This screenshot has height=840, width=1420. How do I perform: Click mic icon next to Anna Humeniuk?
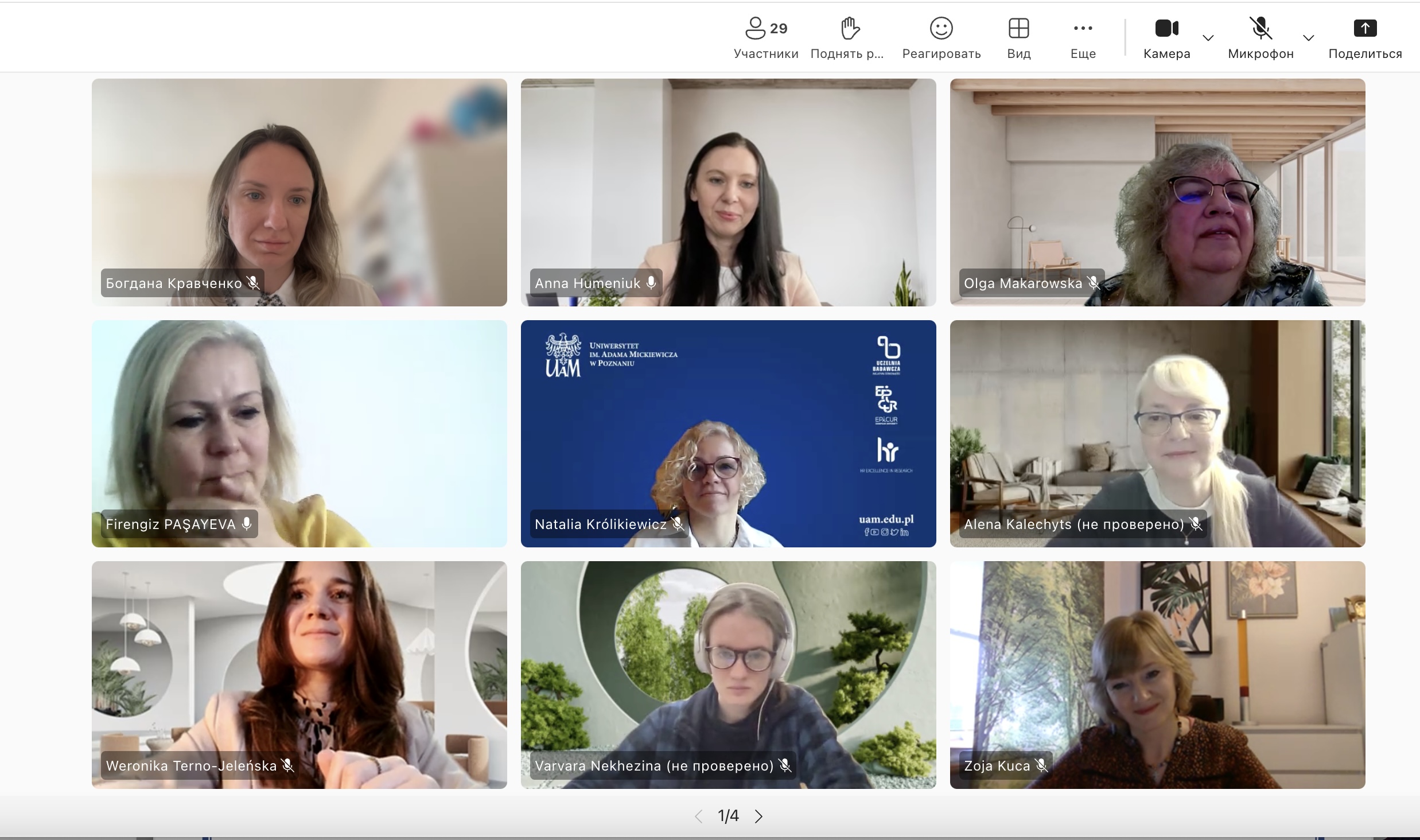(651, 282)
